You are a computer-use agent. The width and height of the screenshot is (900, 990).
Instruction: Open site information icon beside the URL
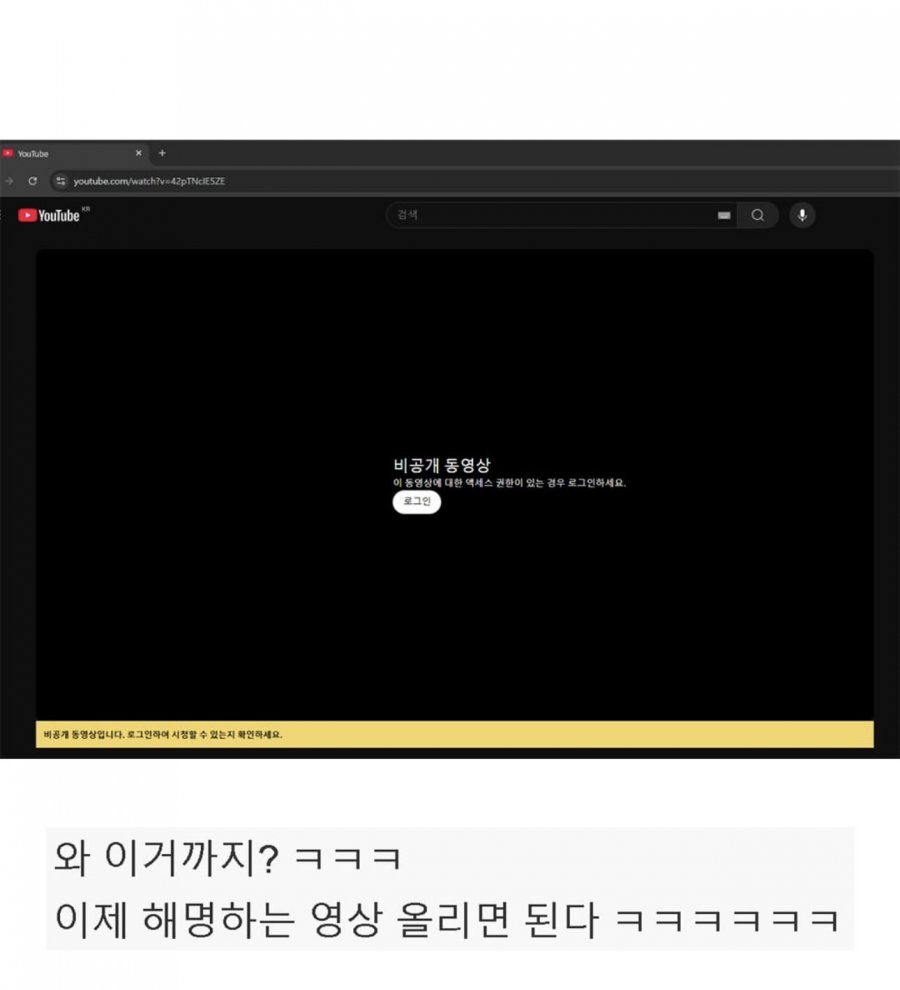[x=61, y=181]
